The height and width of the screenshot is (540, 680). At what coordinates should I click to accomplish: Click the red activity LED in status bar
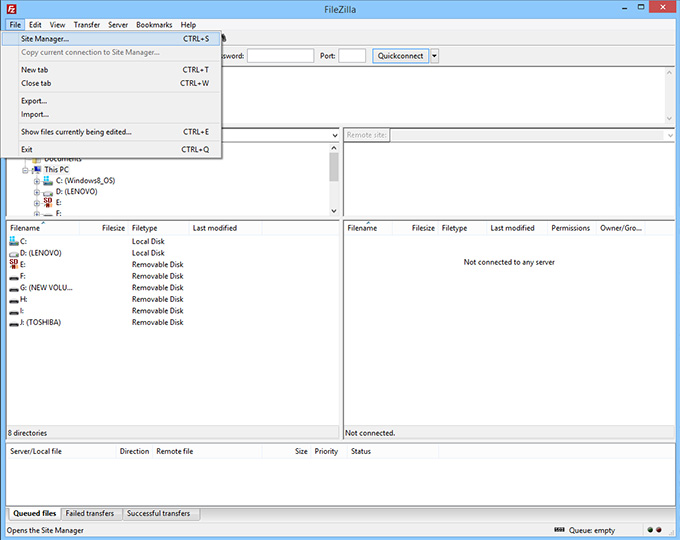pyautogui.click(x=658, y=530)
